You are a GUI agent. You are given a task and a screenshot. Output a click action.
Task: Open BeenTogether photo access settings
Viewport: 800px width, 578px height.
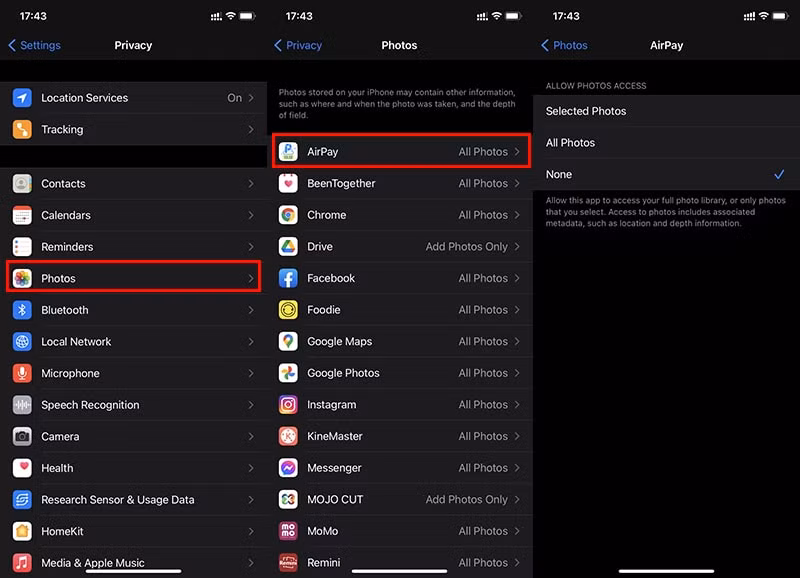pyautogui.click(x=400, y=184)
